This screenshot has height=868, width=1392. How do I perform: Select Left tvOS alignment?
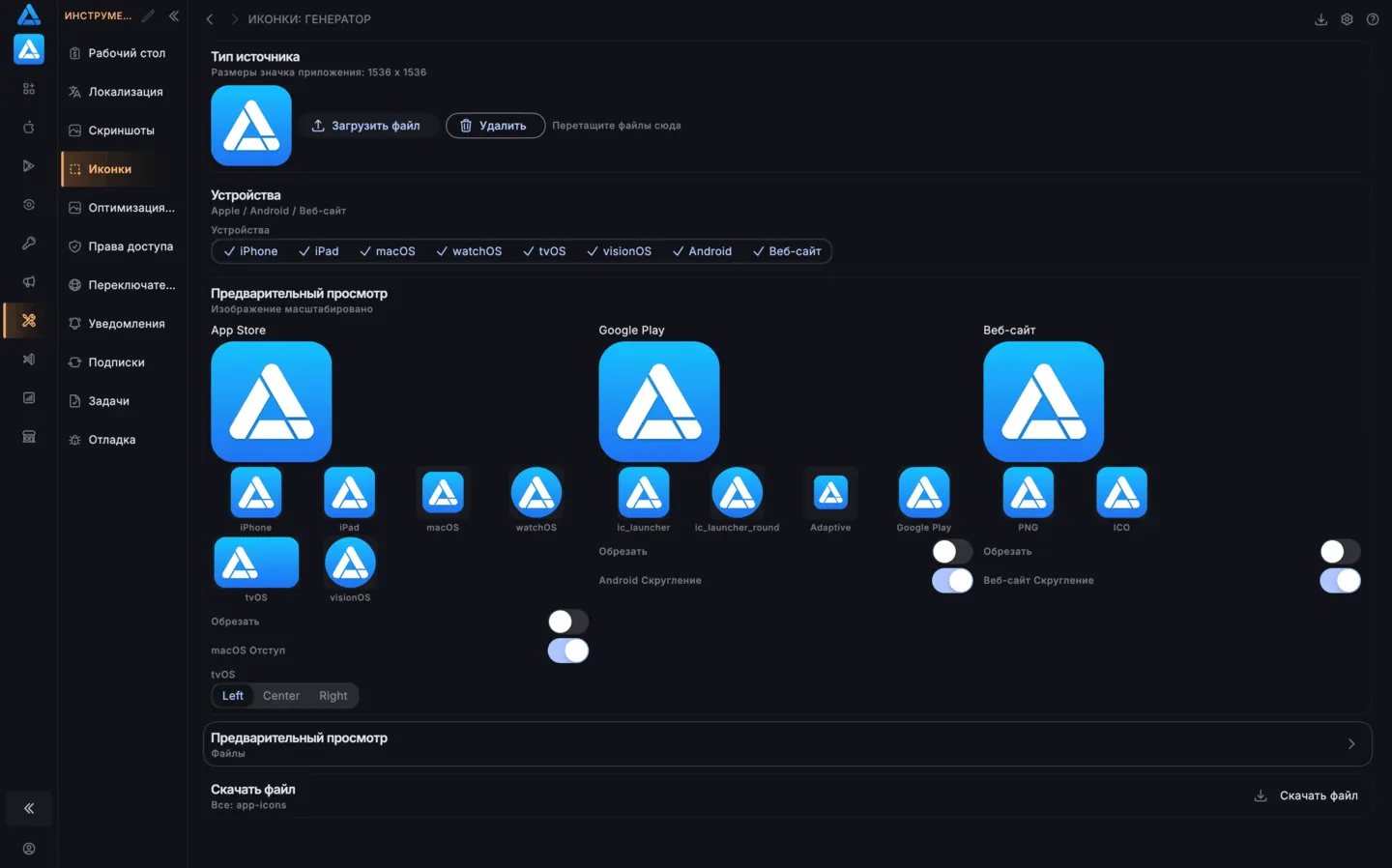pos(233,696)
